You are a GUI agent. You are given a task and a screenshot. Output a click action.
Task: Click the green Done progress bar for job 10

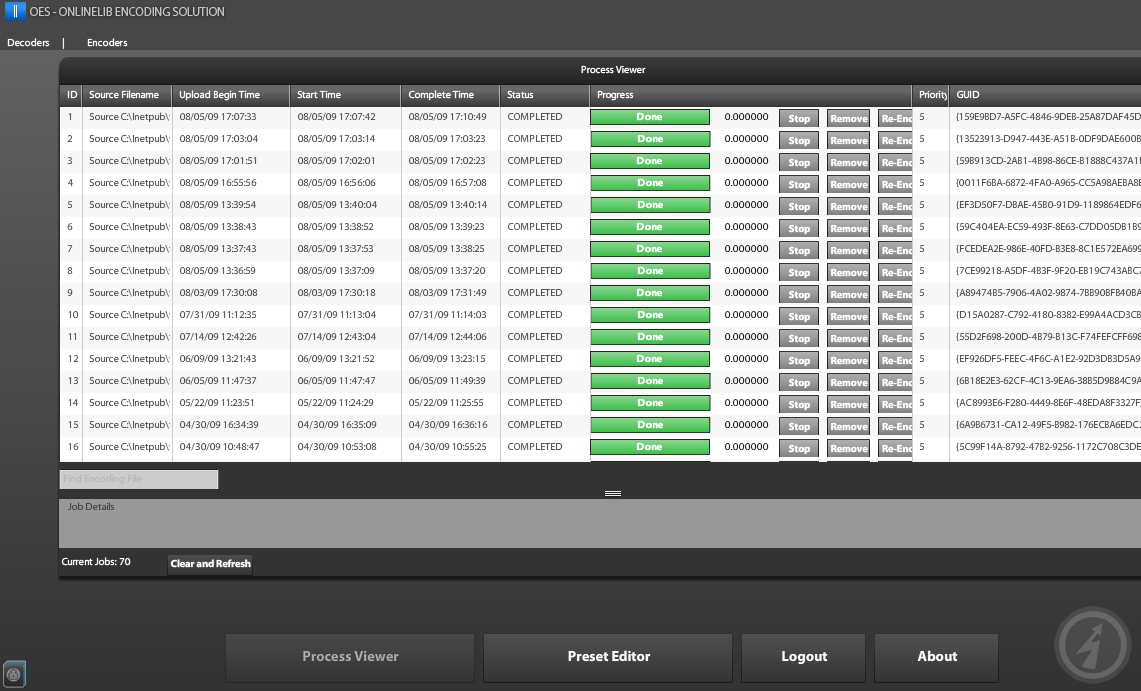pyautogui.click(x=650, y=315)
